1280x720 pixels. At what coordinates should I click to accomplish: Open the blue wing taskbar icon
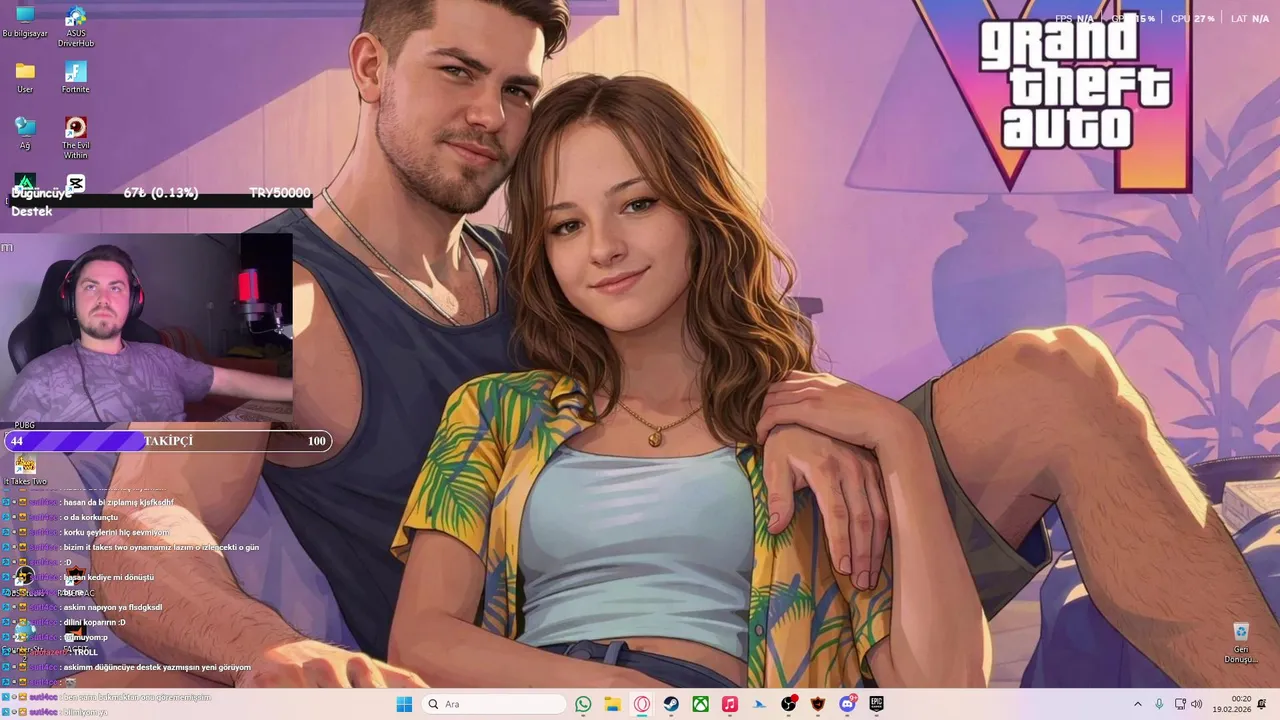point(759,704)
